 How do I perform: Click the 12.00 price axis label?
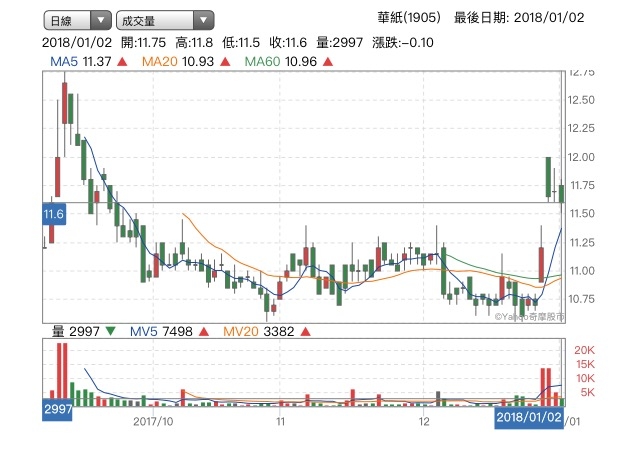581,157
